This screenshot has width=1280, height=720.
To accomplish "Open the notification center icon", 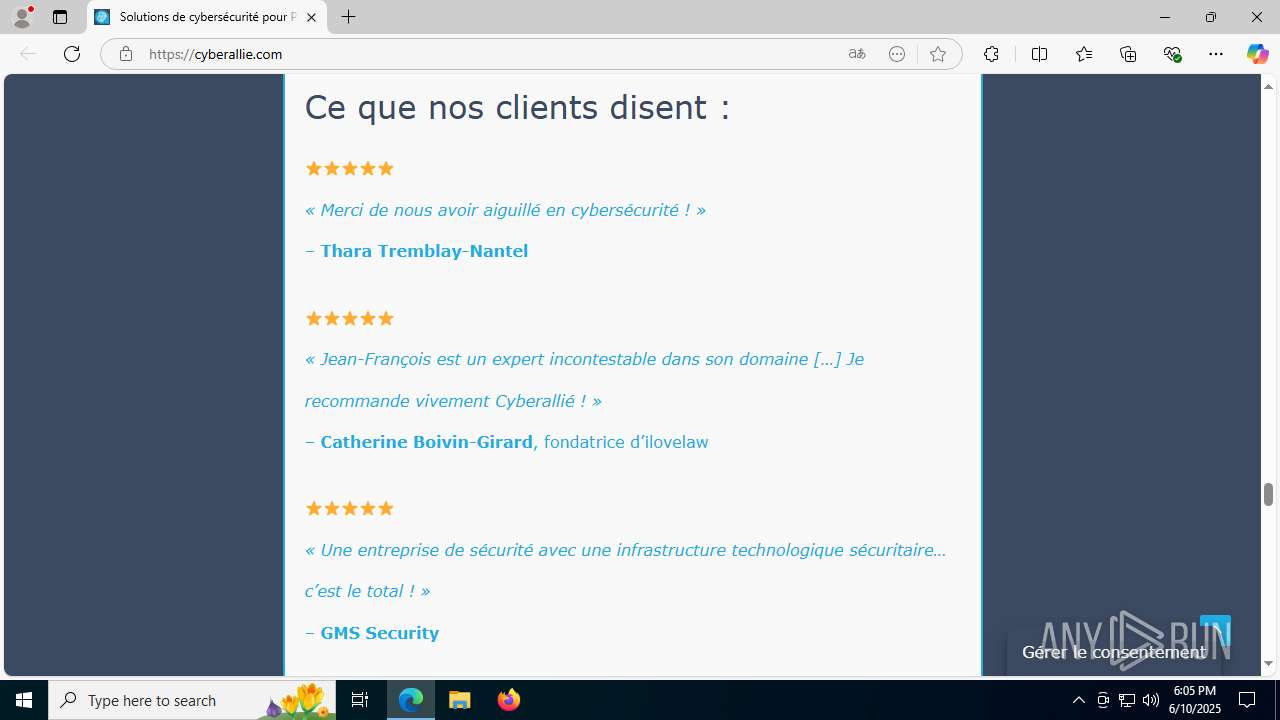I will click(1247, 700).
